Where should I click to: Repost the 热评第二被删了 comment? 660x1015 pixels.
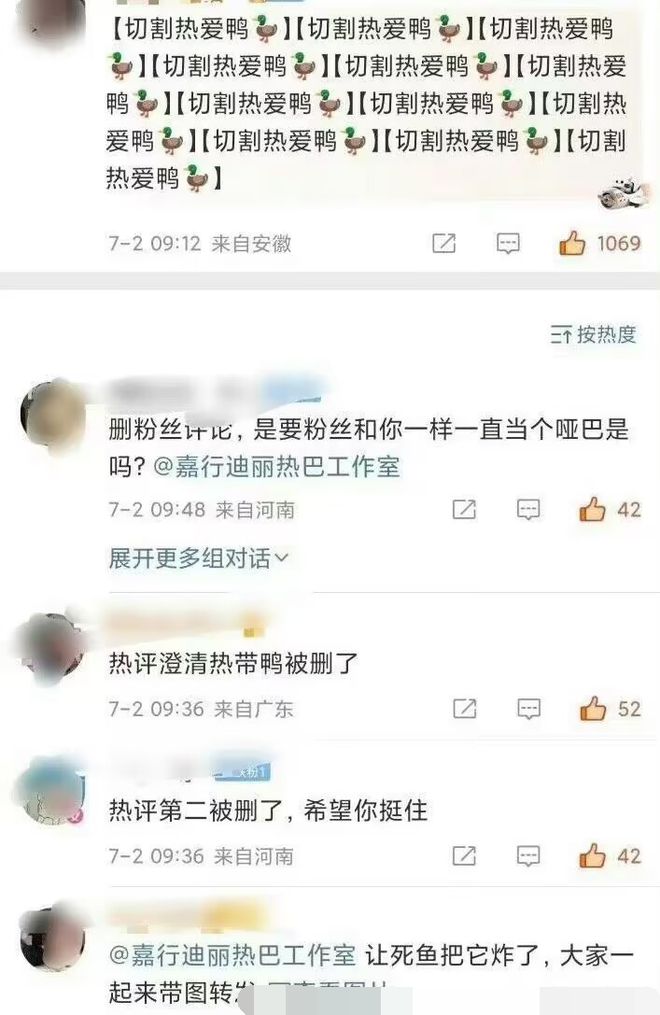point(464,856)
